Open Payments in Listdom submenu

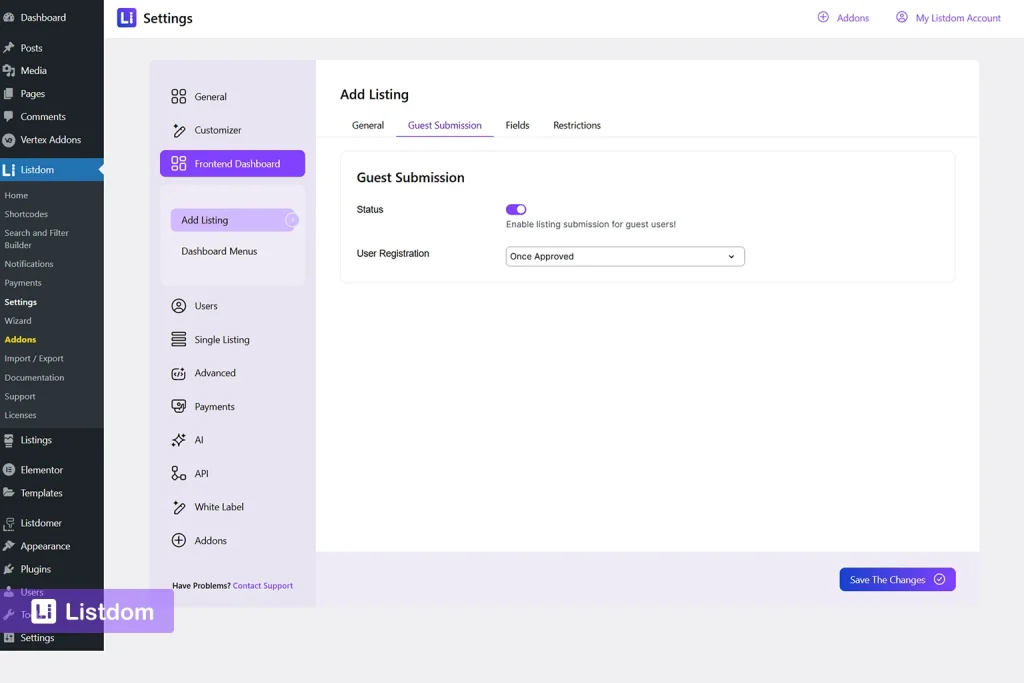click(x=23, y=283)
